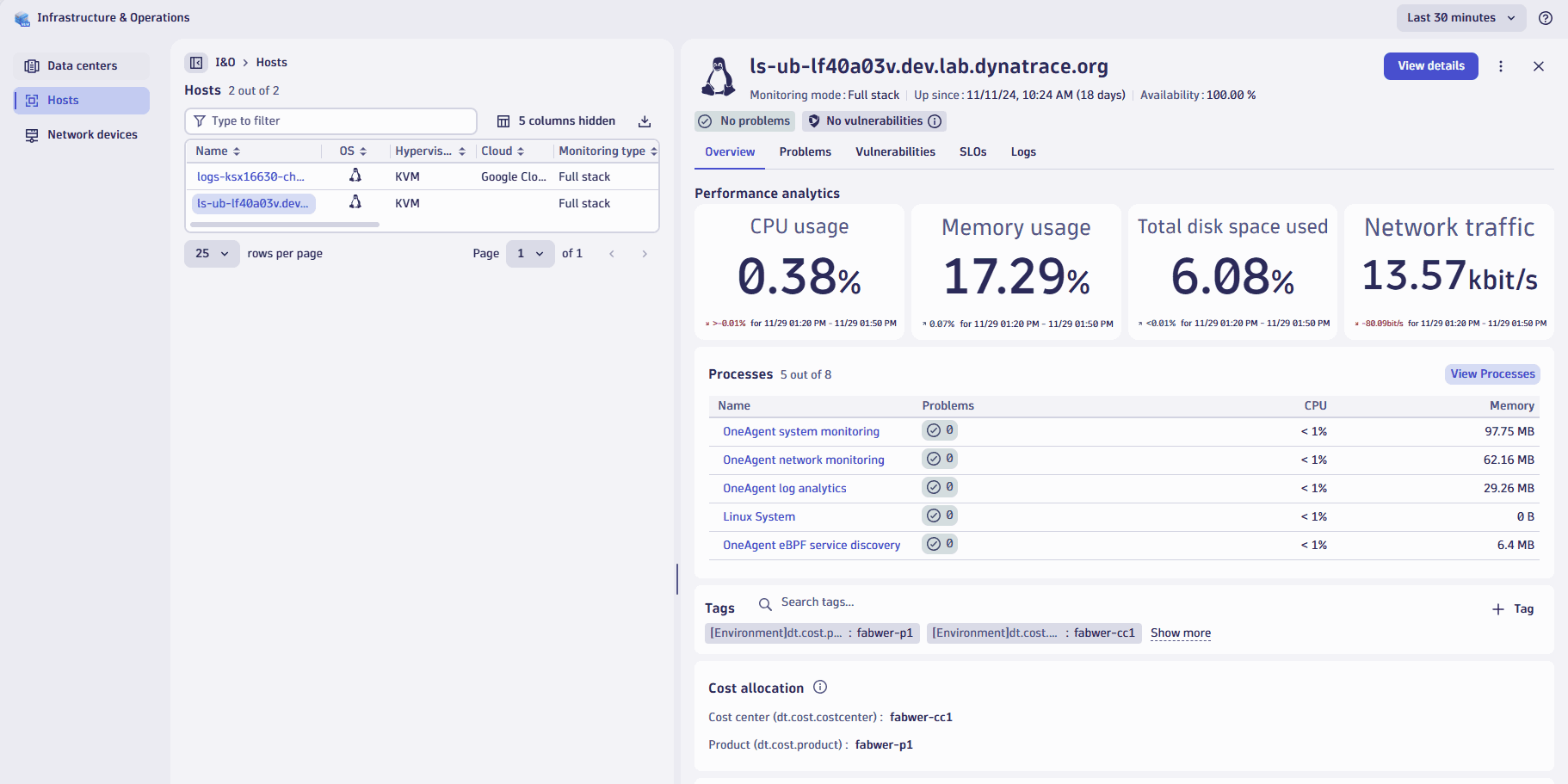Image resolution: width=1568 pixels, height=784 pixels.
Task: Expand tags with Show more
Action: click(1181, 633)
